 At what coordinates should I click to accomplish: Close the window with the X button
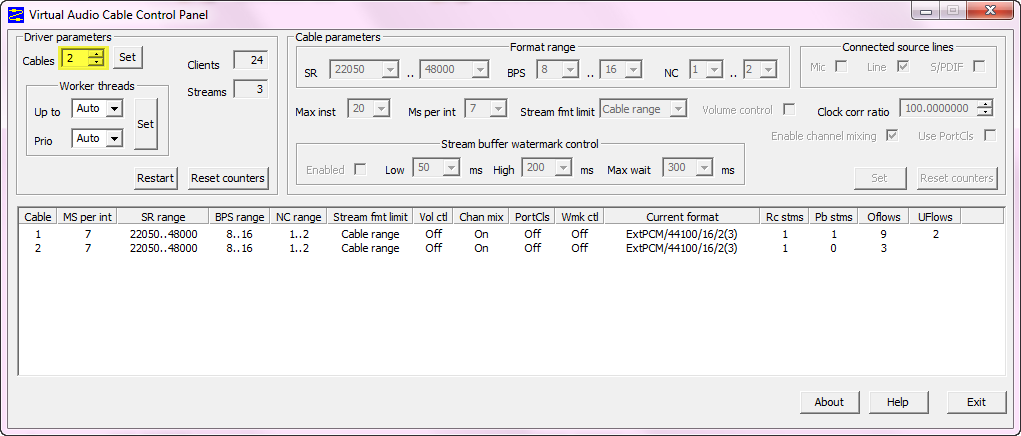pyautogui.click(x=990, y=11)
